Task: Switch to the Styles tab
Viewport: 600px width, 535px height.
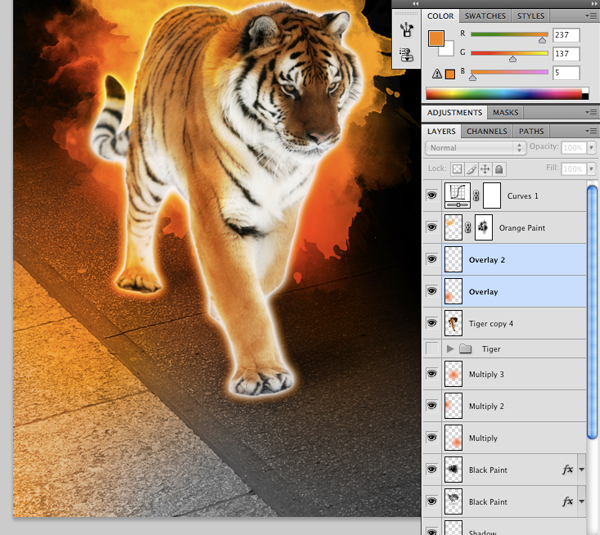Action: [x=530, y=16]
